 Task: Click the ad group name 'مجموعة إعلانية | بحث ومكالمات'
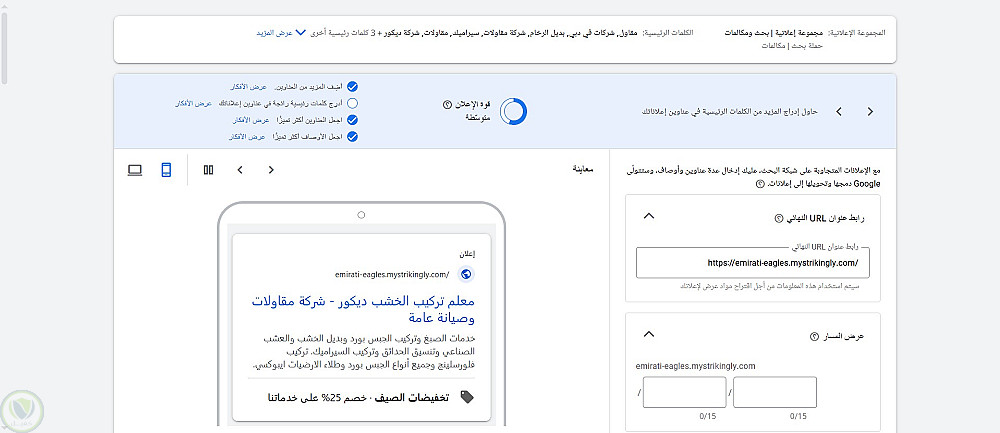pyautogui.click(x=774, y=32)
